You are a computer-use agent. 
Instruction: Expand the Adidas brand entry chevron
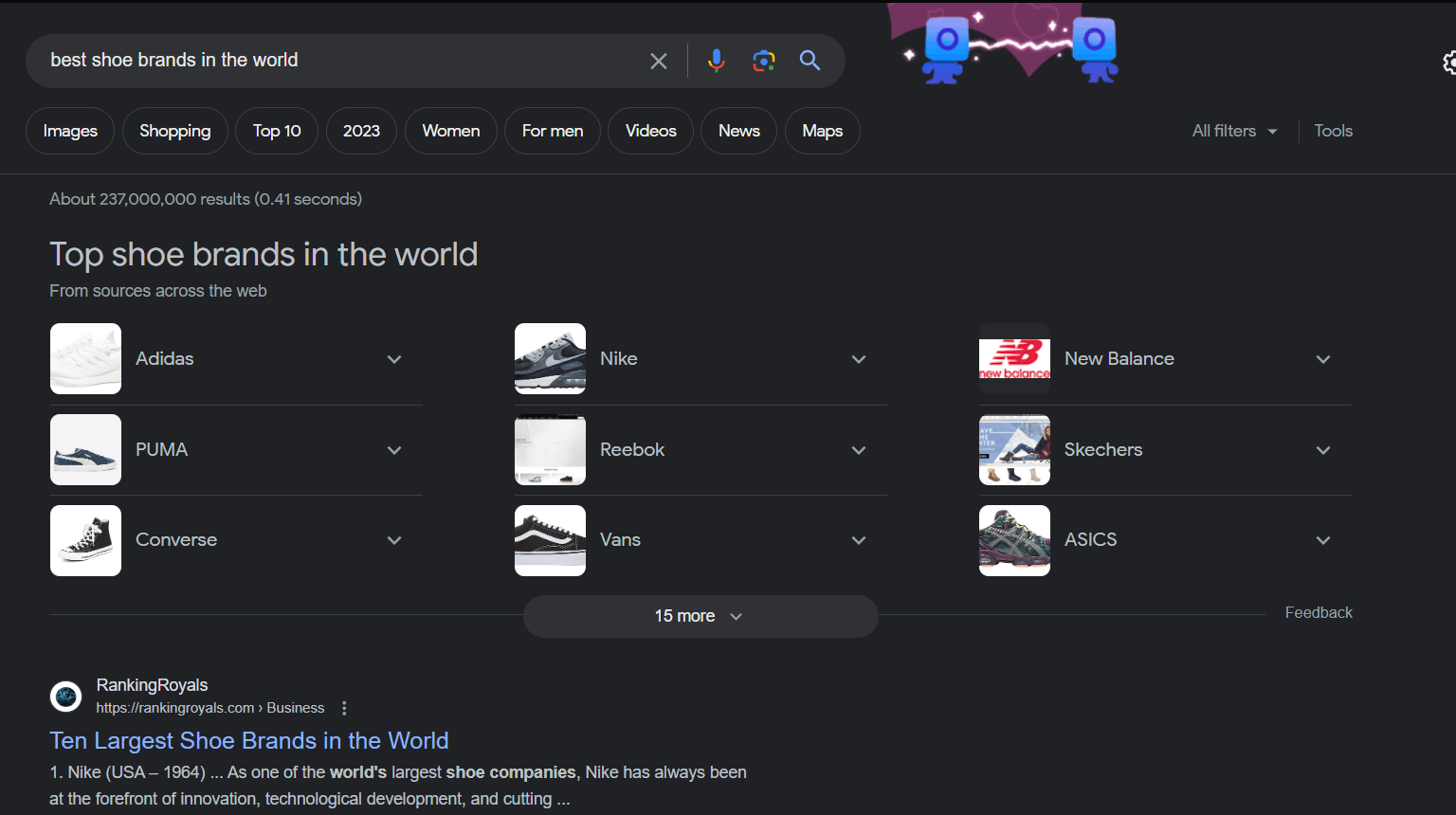pos(394,359)
